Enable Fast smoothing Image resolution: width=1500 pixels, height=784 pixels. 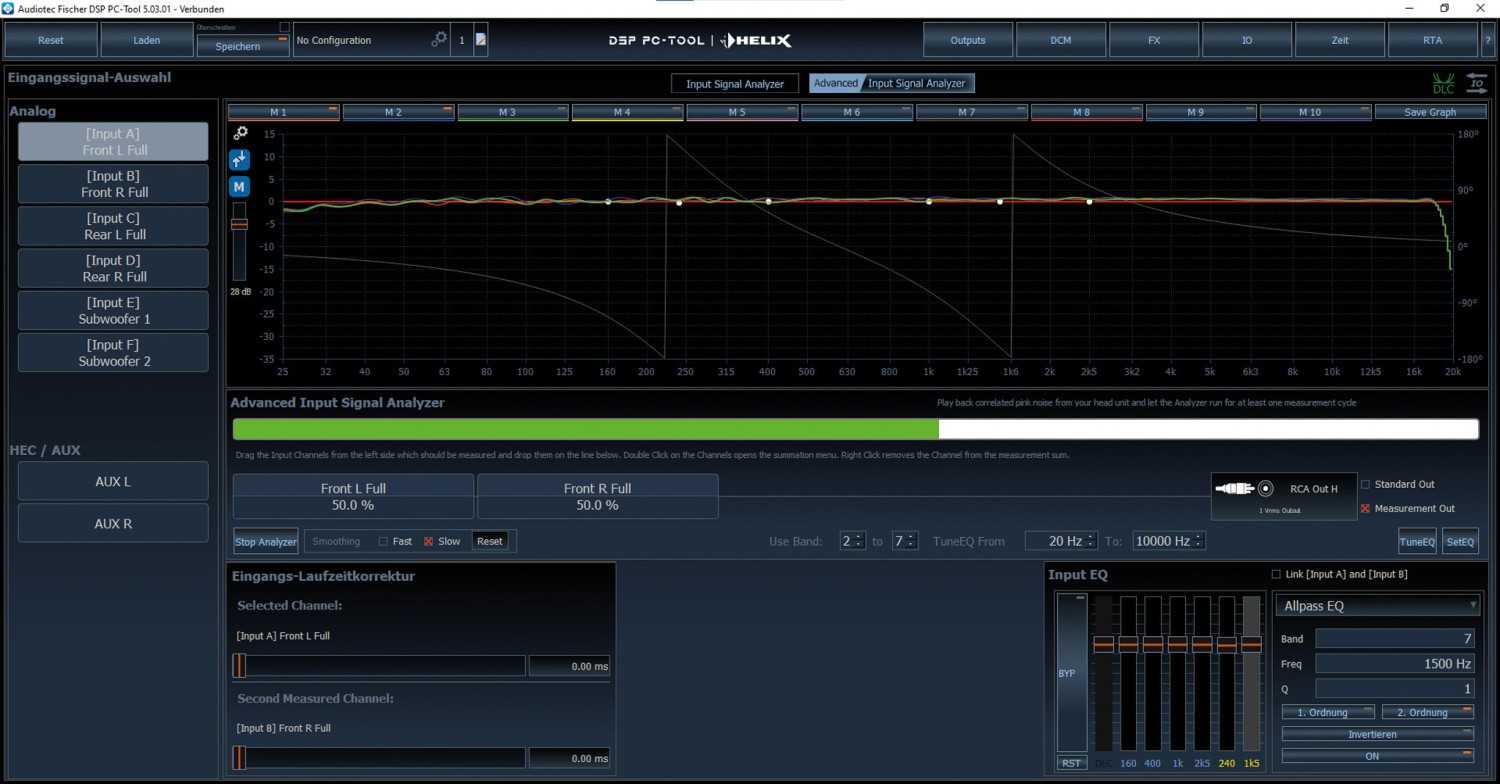coord(383,541)
